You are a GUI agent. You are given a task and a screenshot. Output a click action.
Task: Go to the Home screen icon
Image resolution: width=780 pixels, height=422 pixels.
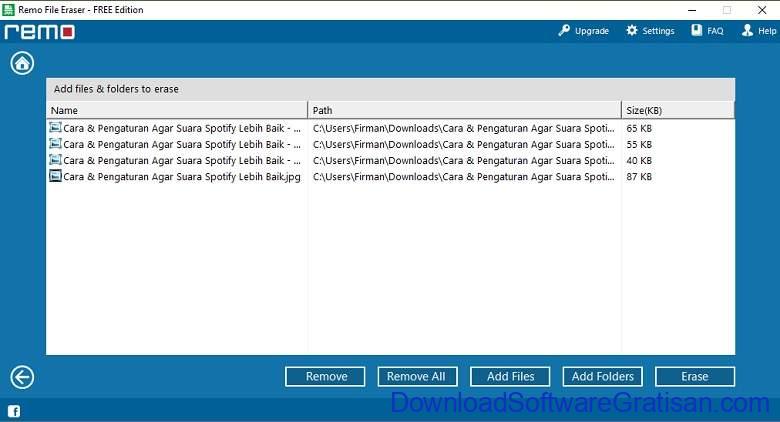(x=22, y=63)
